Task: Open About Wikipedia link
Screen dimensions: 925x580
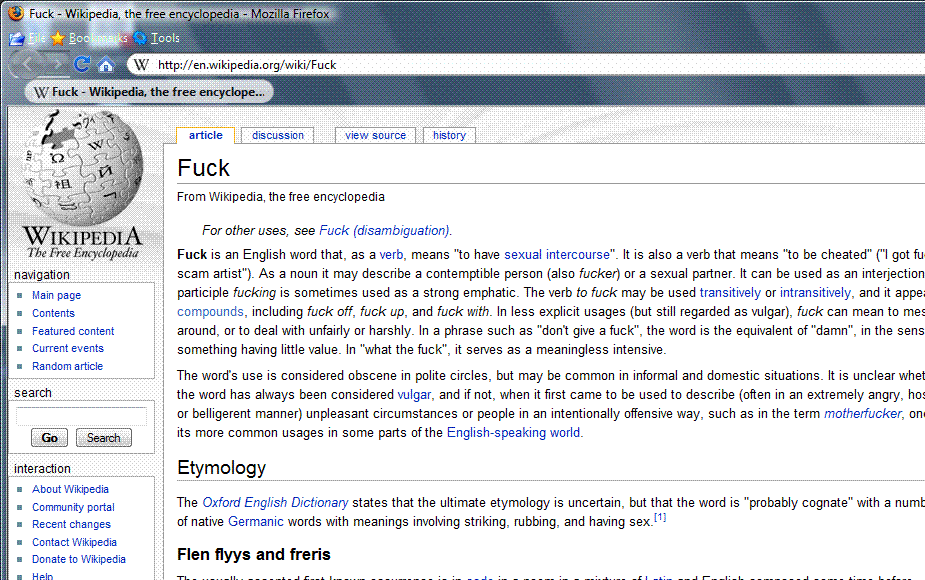Action: tap(70, 489)
